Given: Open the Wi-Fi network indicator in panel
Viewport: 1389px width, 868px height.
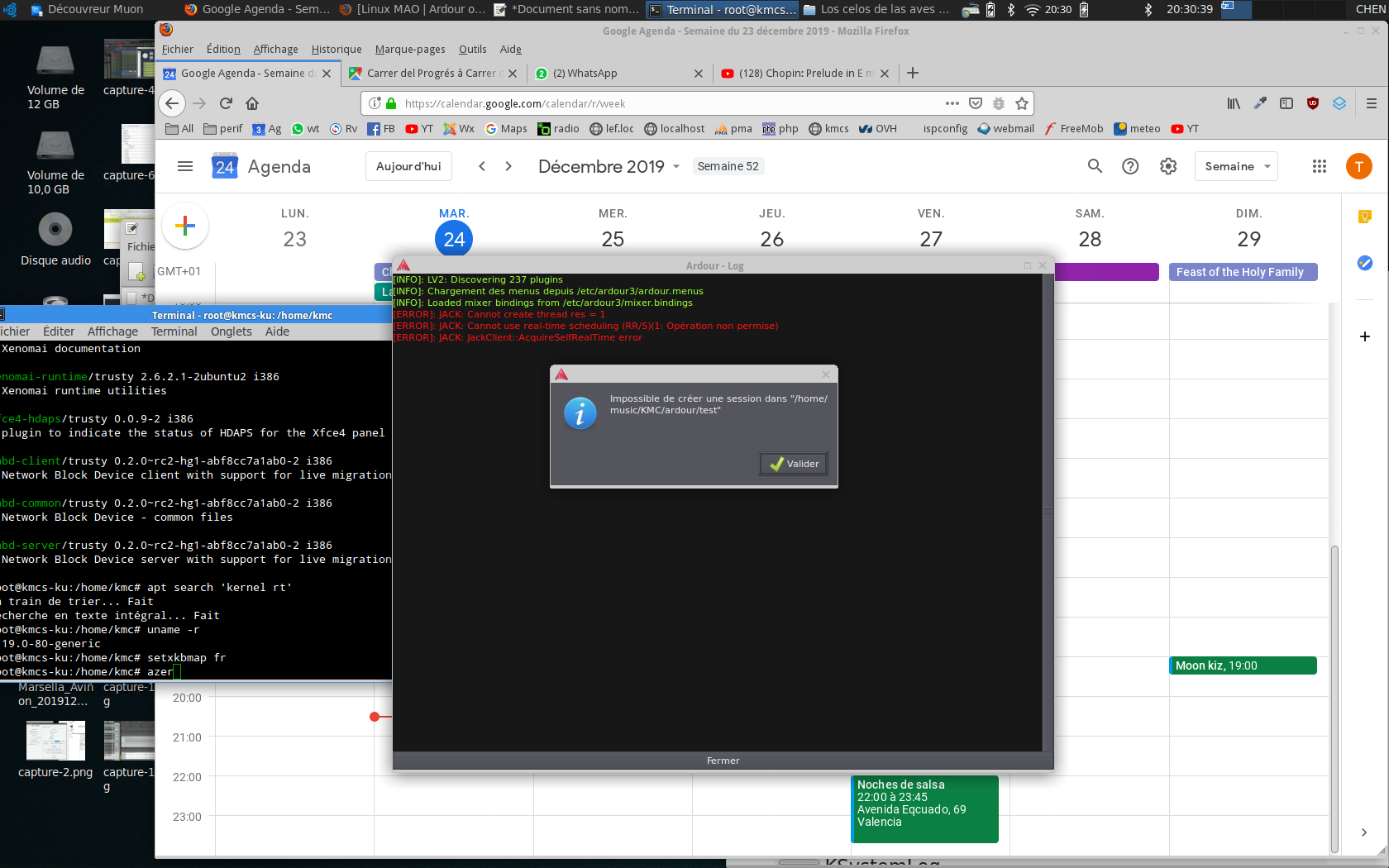Looking at the screenshot, I should pyautogui.click(x=1032, y=10).
